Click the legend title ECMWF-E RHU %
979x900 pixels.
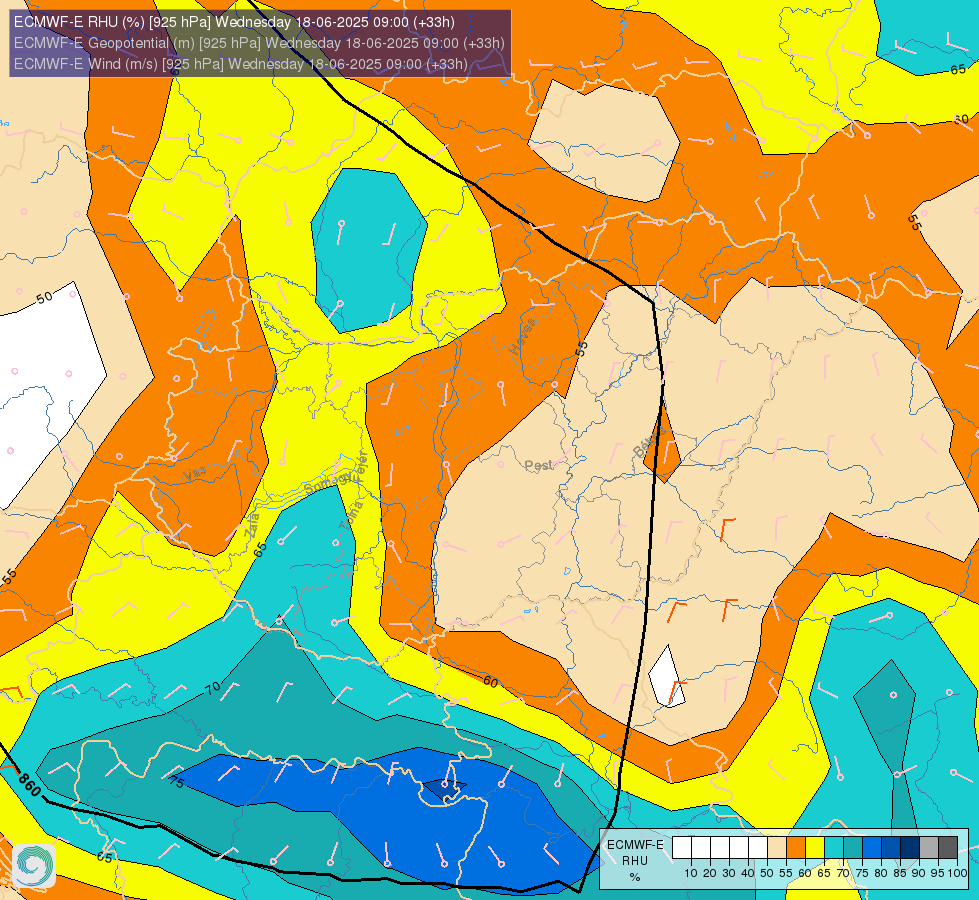[635, 861]
